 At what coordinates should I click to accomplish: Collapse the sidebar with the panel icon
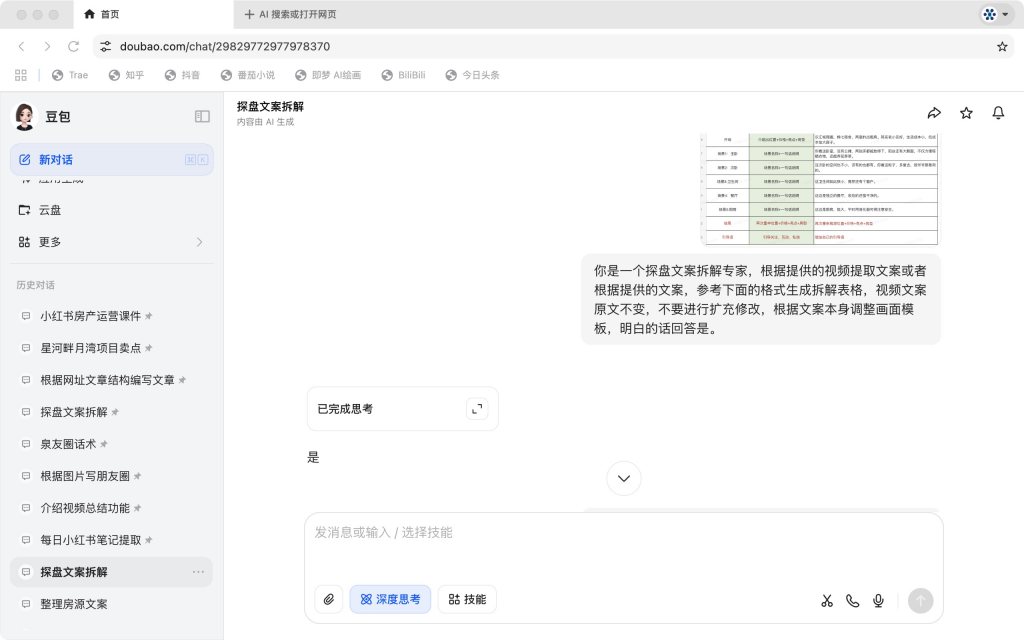(x=202, y=115)
